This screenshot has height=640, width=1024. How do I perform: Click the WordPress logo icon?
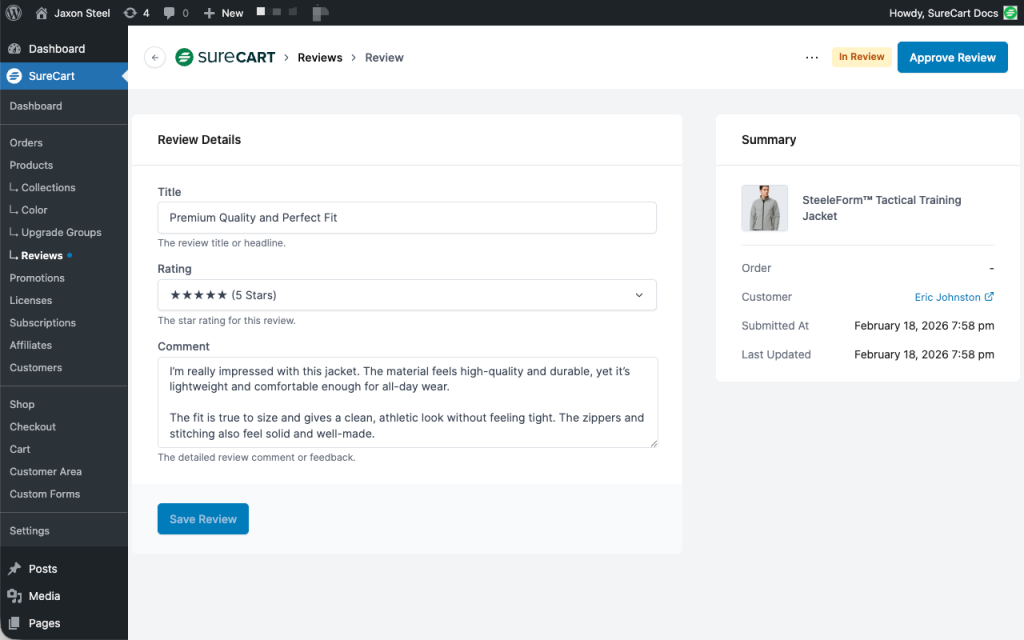14,13
